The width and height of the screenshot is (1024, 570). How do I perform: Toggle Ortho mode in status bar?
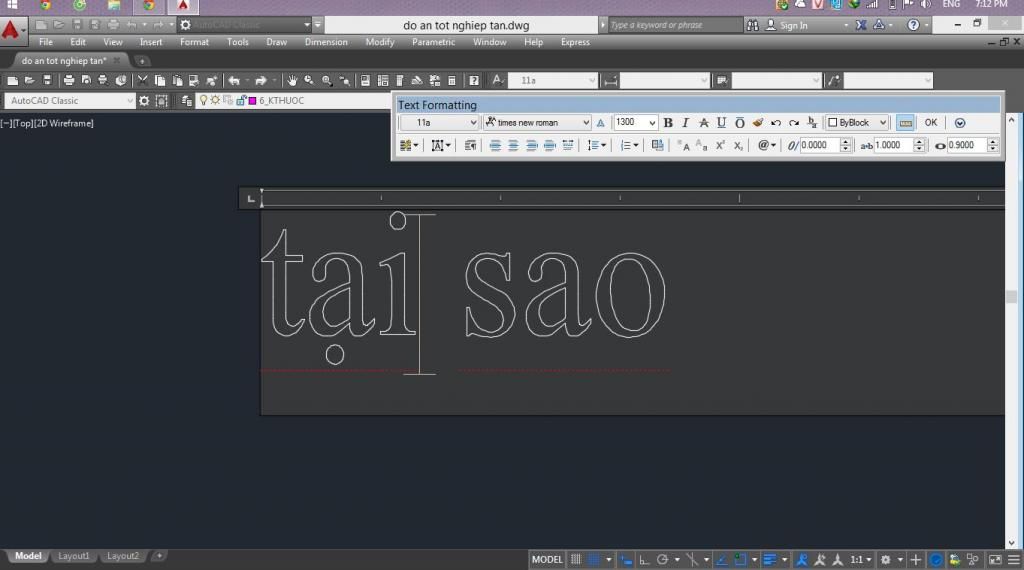pos(644,560)
